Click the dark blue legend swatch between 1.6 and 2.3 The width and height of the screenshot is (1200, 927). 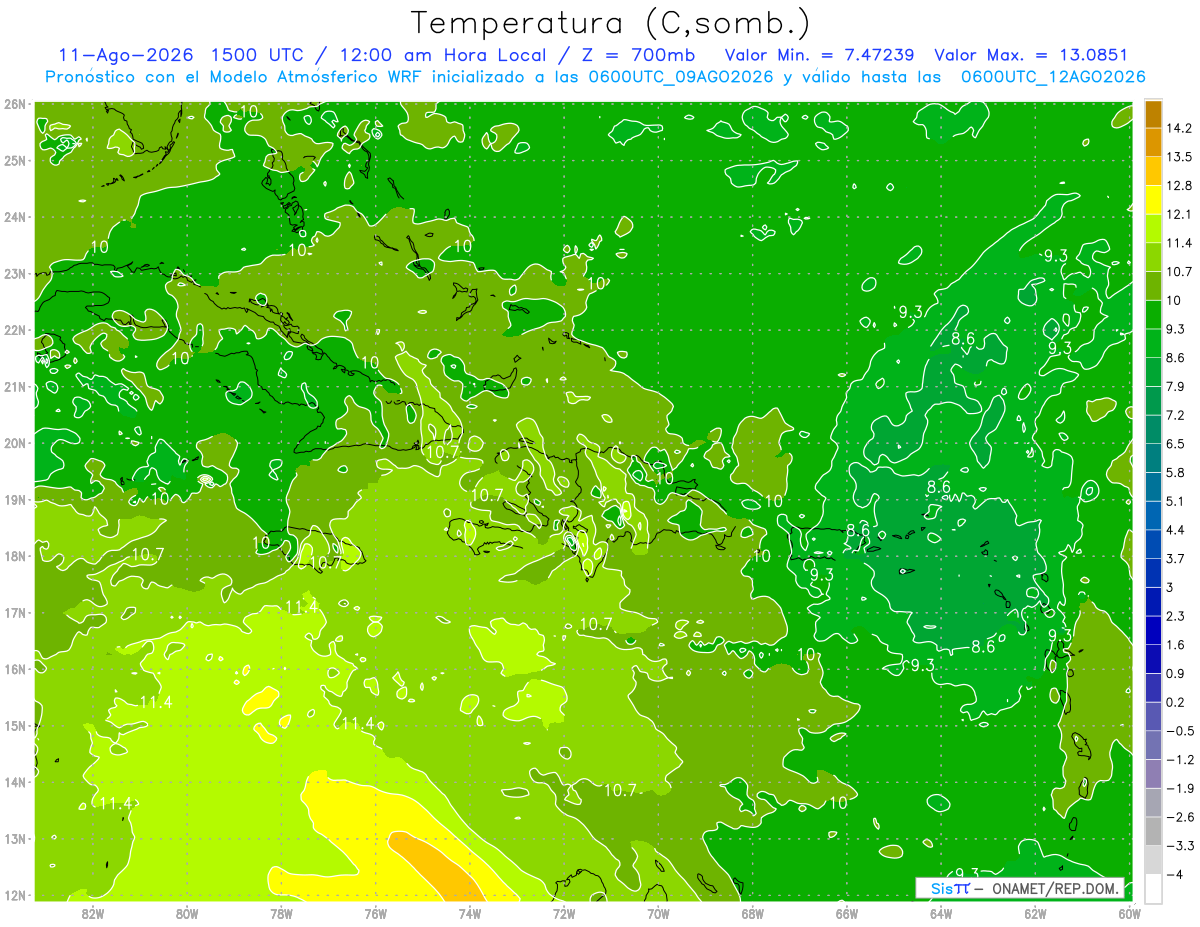(1153, 630)
